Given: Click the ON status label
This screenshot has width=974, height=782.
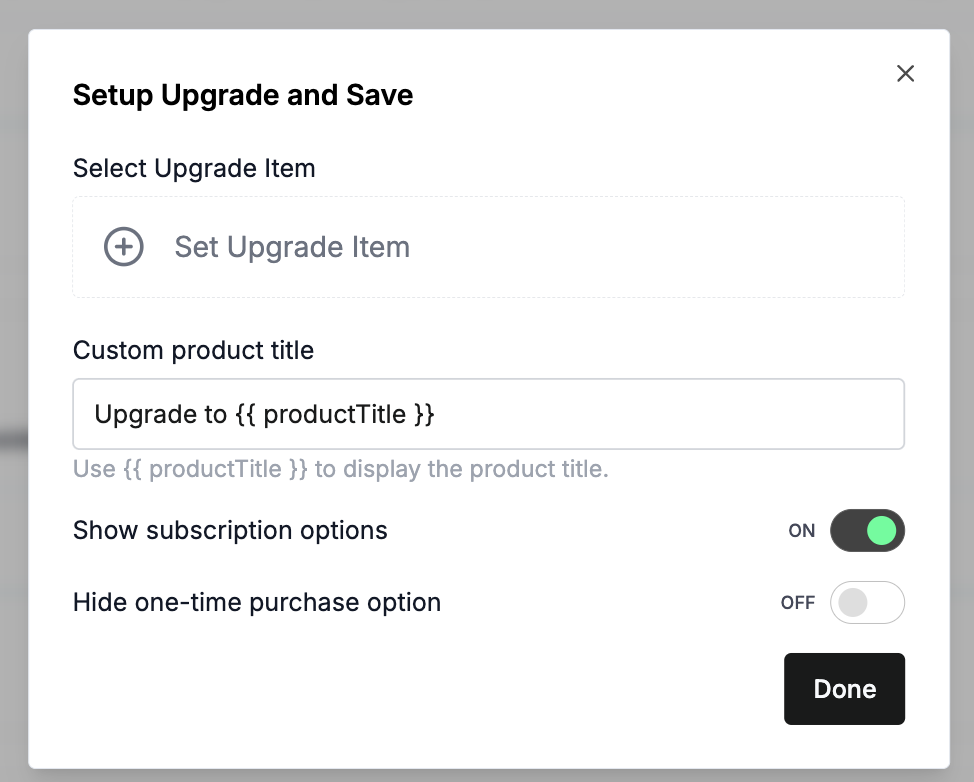Looking at the screenshot, I should pos(802,531).
